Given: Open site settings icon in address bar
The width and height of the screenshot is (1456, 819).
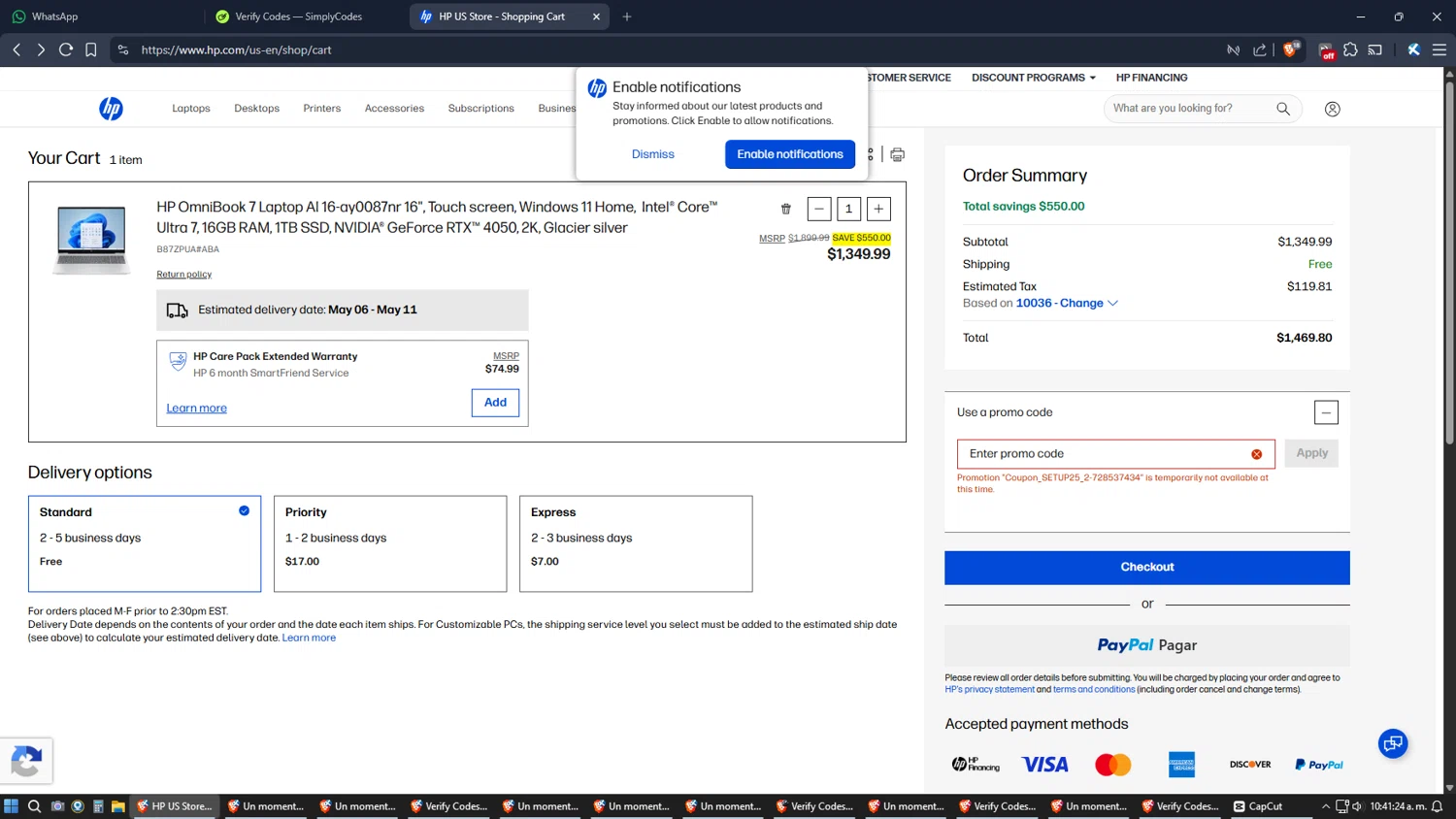Looking at the screenshot, I should (123, 49).
